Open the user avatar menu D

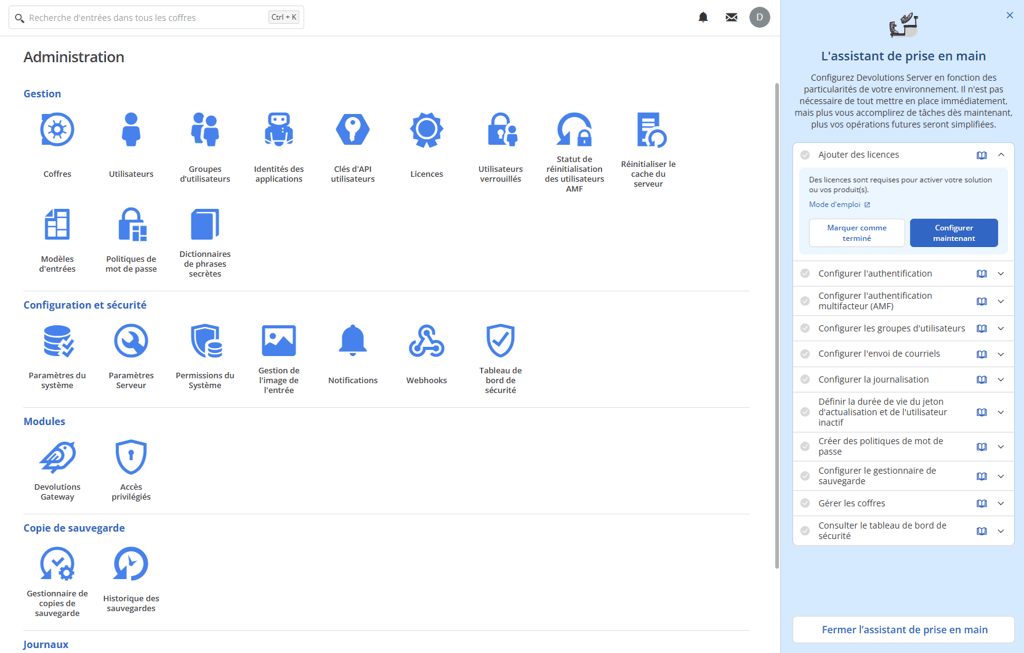click(x=760, y=17)
